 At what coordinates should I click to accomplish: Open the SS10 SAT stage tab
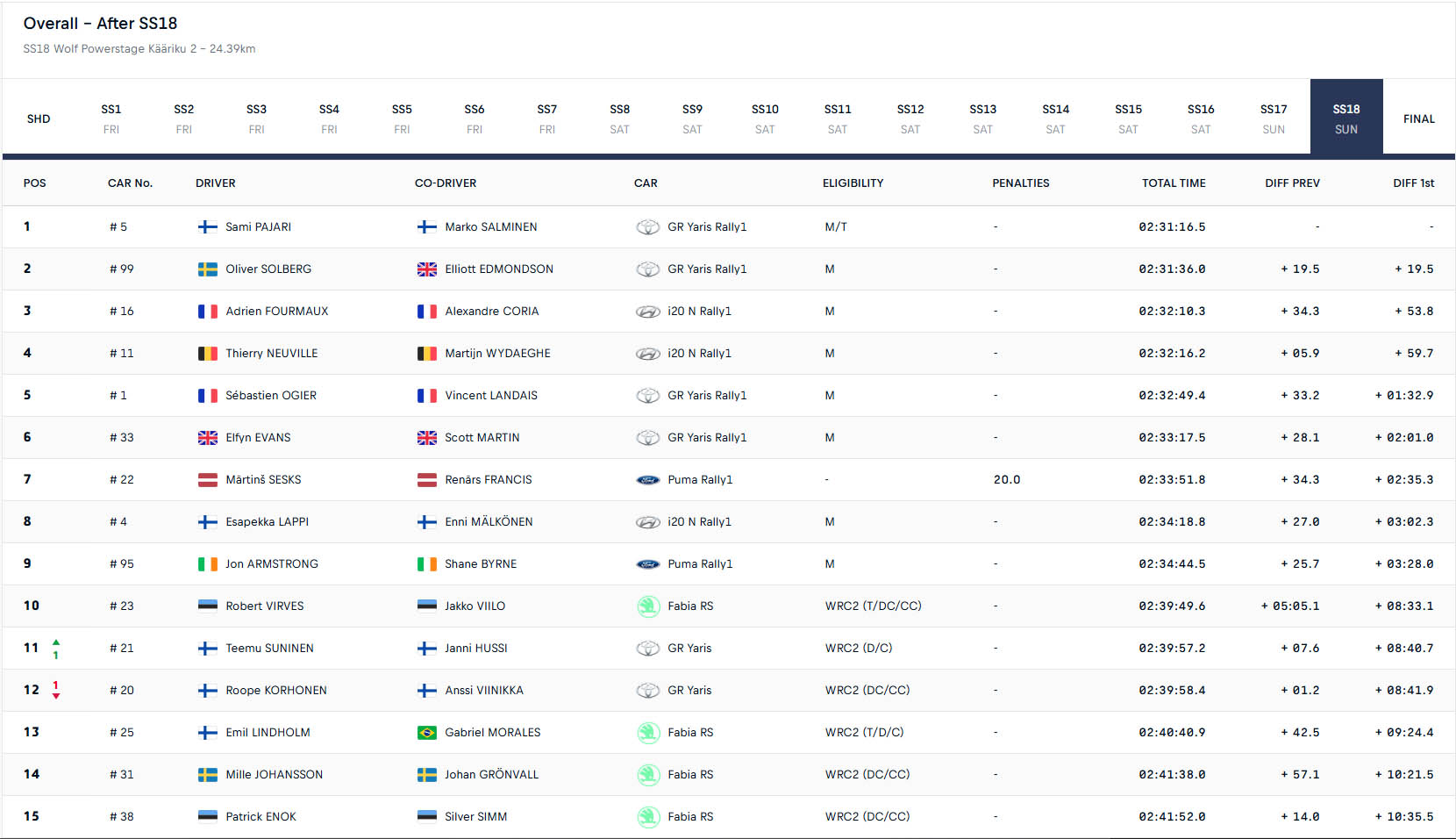point(765,118)
